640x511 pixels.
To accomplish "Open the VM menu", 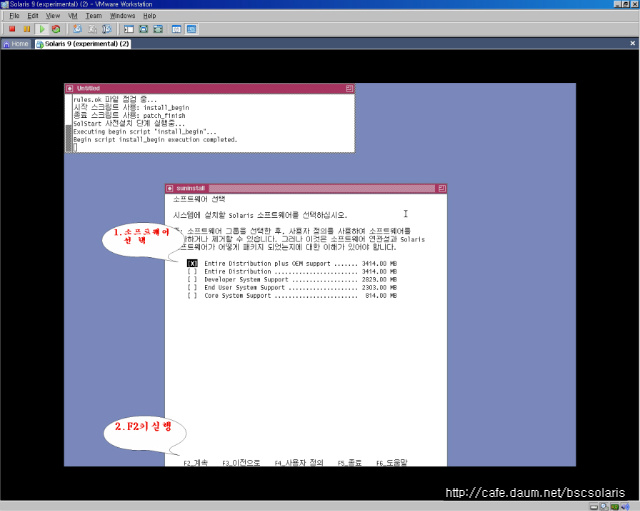I will coord(73,16).
